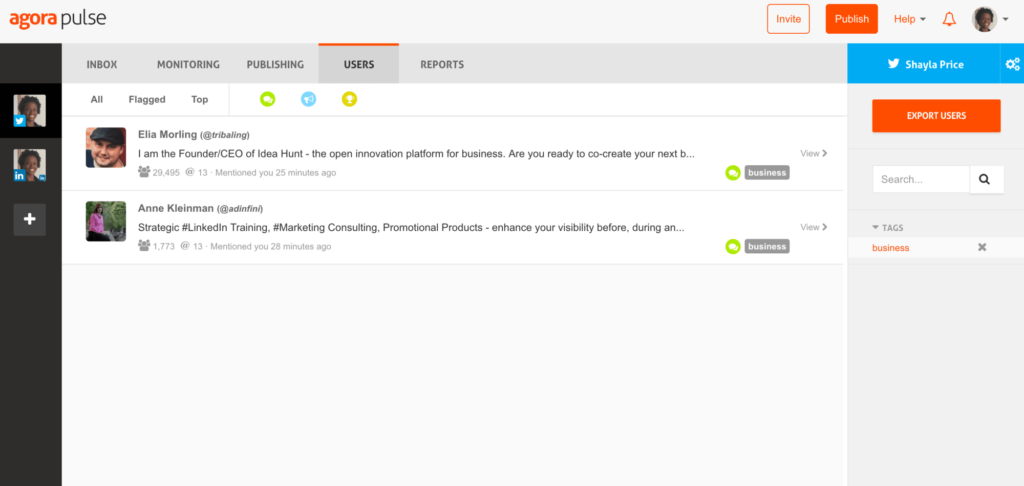Click the followers icon for Anne Kleinman
1024x486 pixels.
tap(144, 246)
